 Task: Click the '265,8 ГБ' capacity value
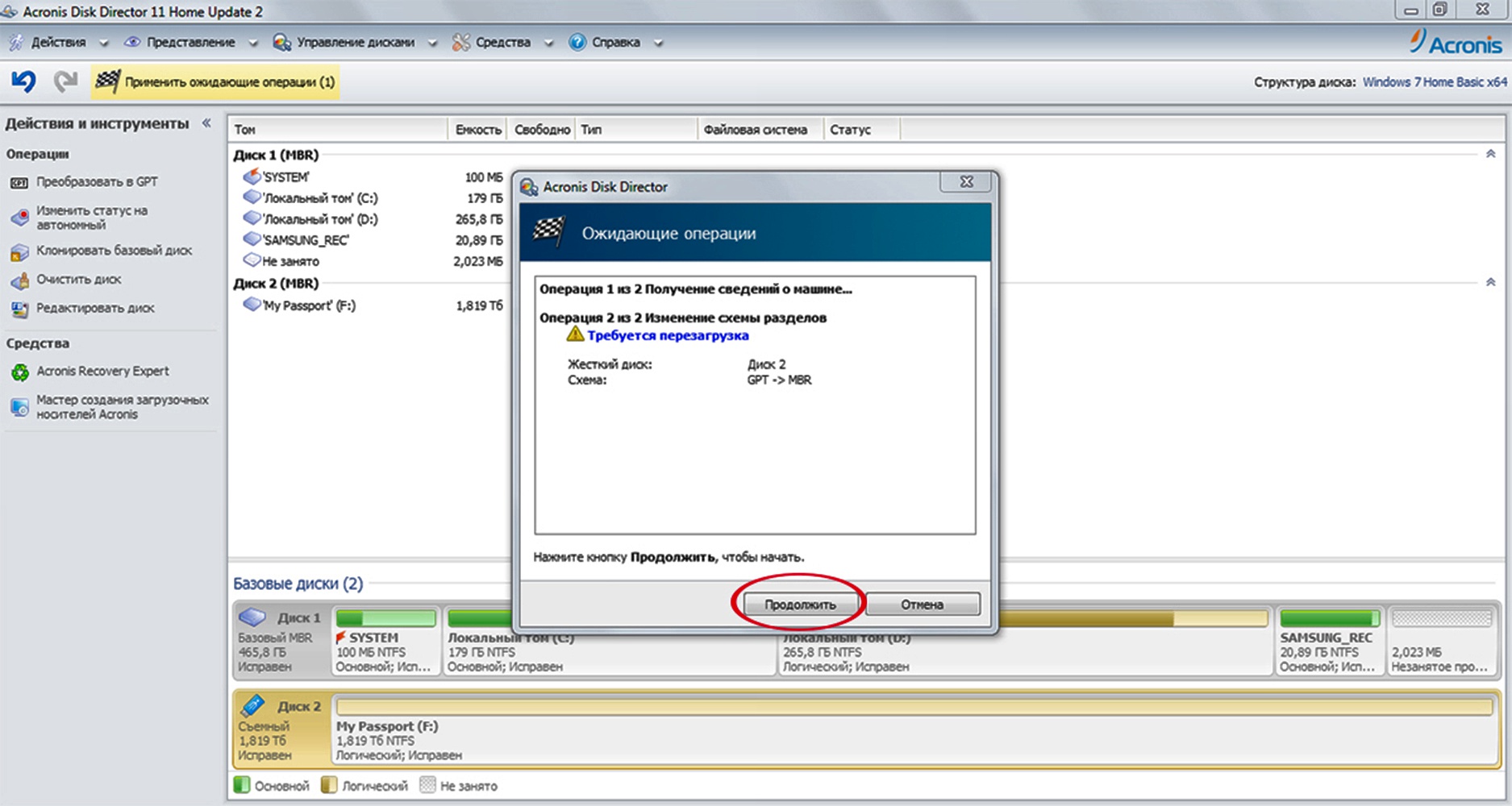coord(479,219)
